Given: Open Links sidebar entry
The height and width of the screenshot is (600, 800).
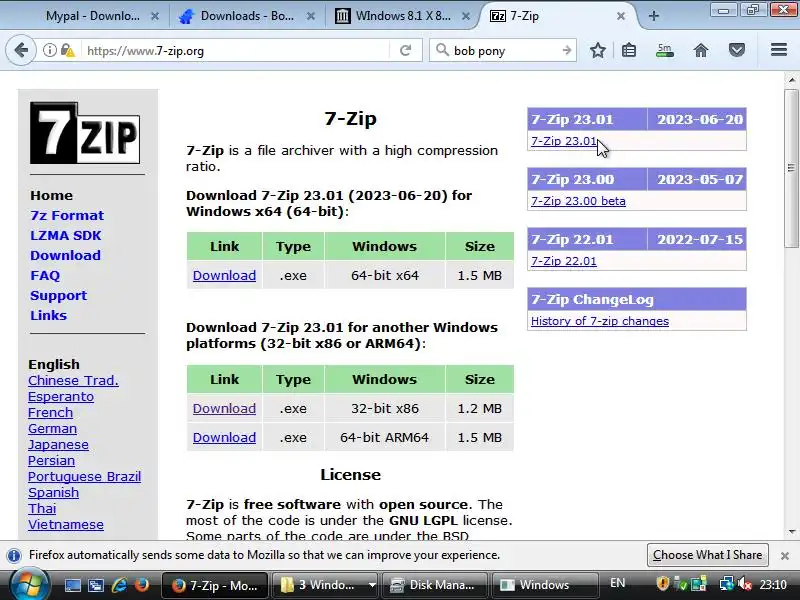Looking at the screenshot, I should point(48,315).
